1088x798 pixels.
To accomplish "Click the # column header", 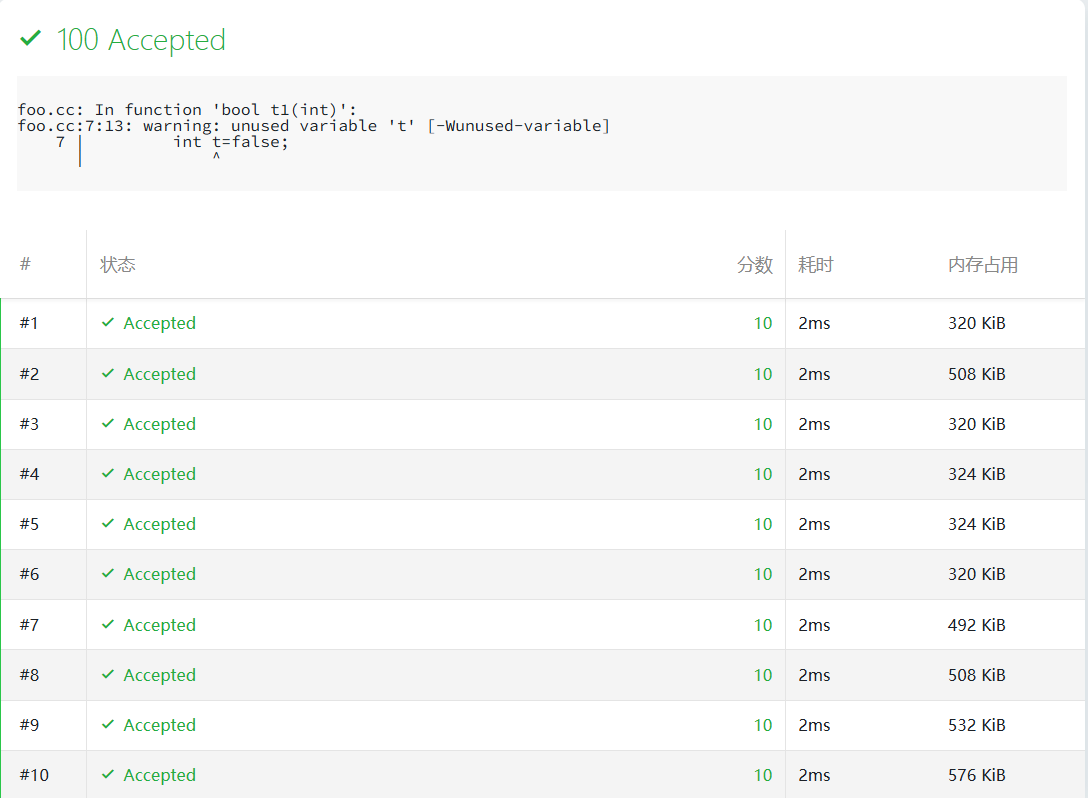I will point(25,264).
